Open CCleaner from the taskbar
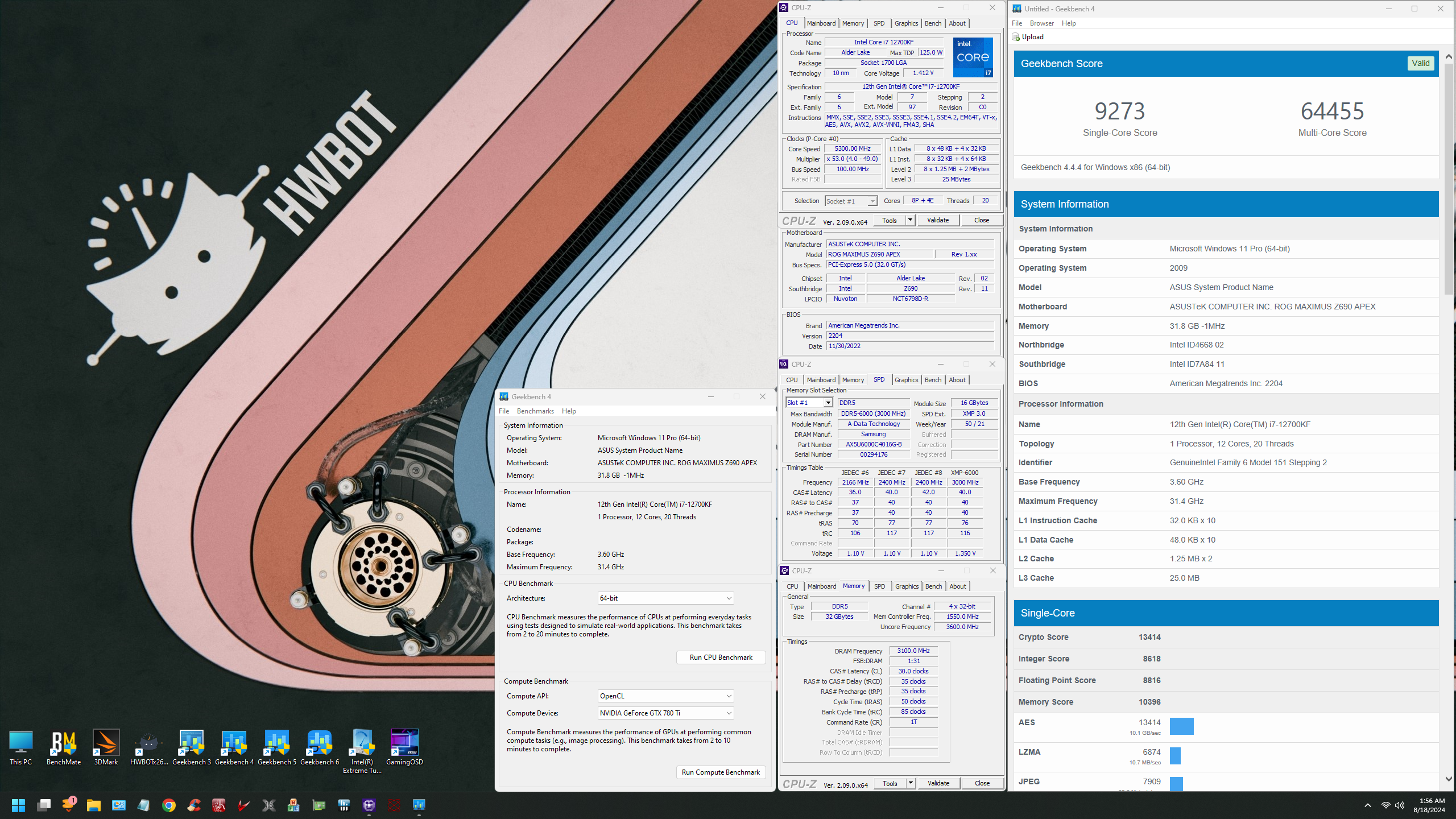Screen dimensions: 1456x819 coord(194,805)
